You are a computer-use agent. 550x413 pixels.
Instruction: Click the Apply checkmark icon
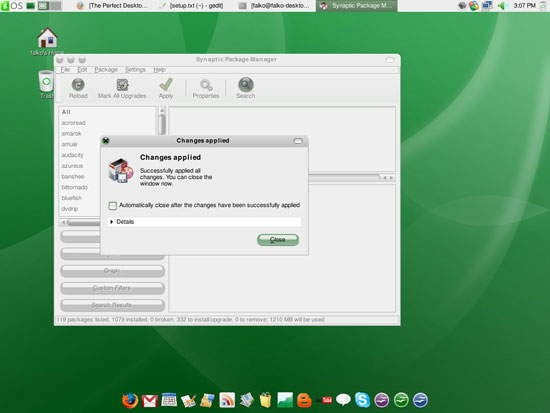tap(166, 85)
